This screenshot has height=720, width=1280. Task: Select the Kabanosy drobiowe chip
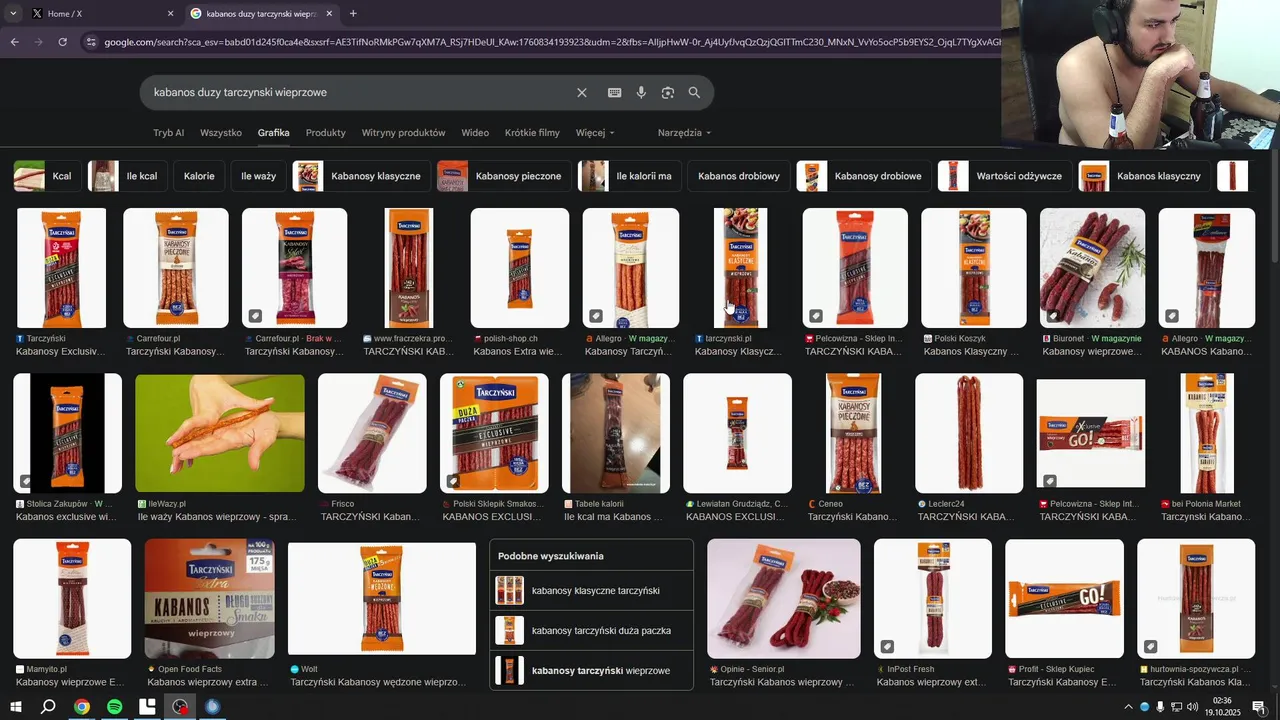(x=863, y=176)
